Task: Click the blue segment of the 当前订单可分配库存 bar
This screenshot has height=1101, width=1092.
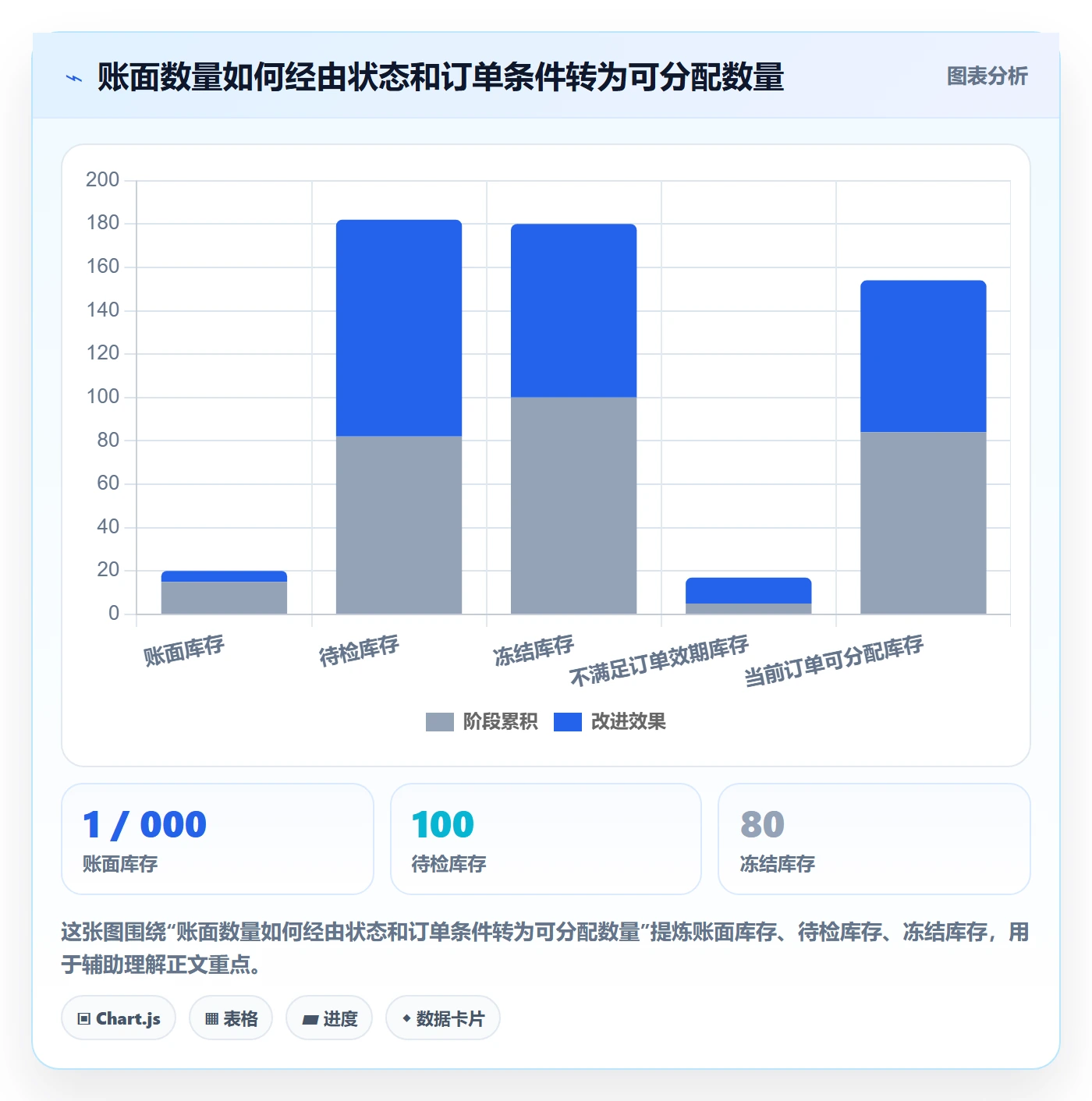Action: click(x=923, y=356)
